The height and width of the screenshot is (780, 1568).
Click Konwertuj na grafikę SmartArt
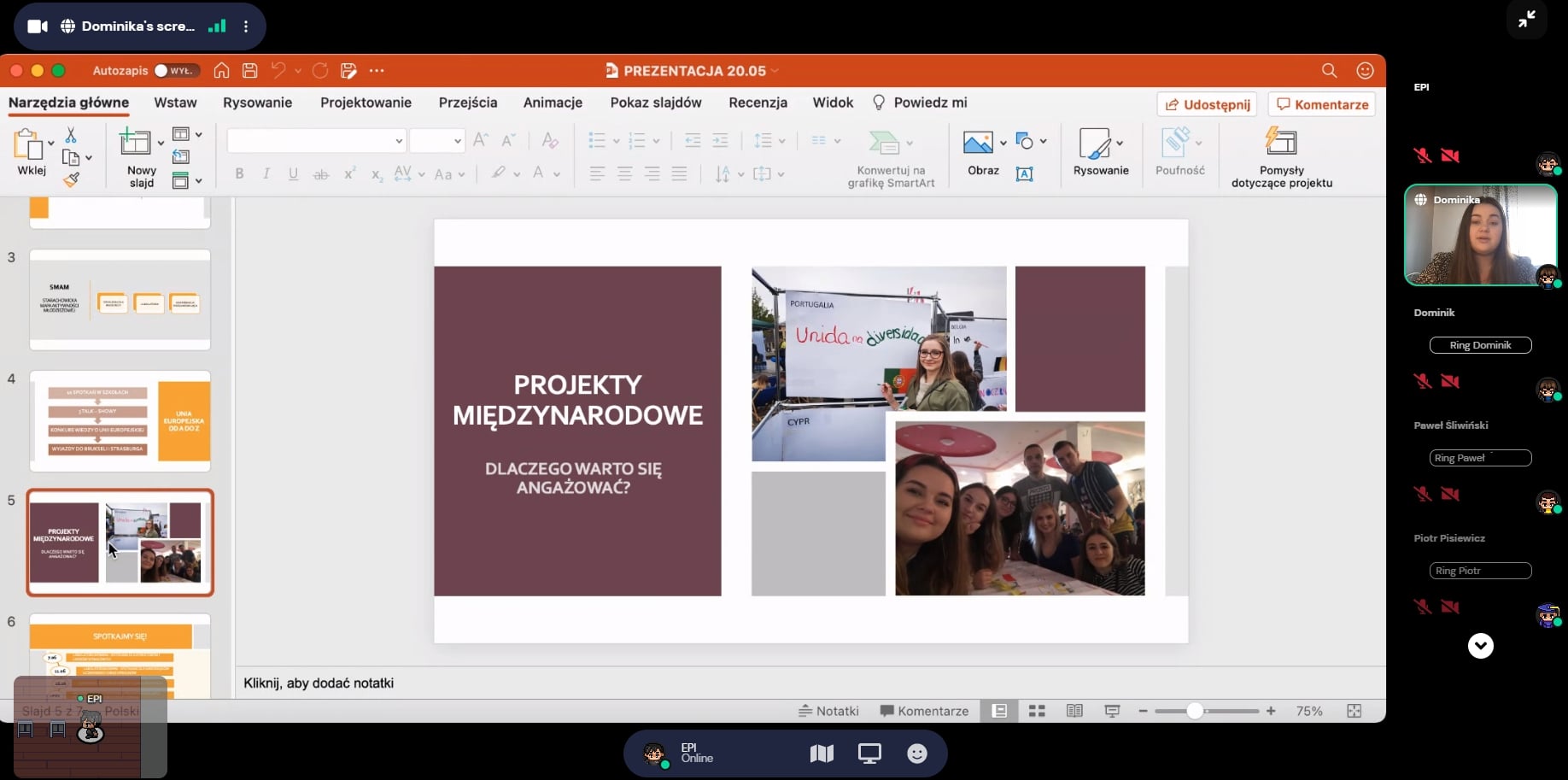tap(891, 158)
